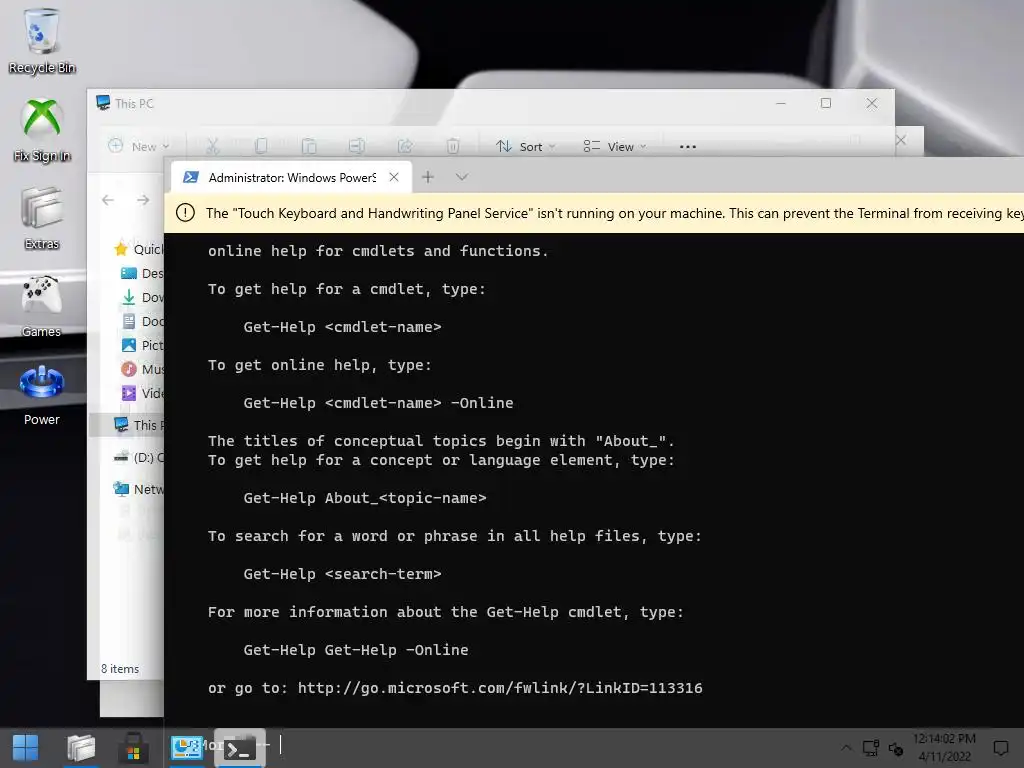Close the Windows PowerShell tab

click(394, 177)
